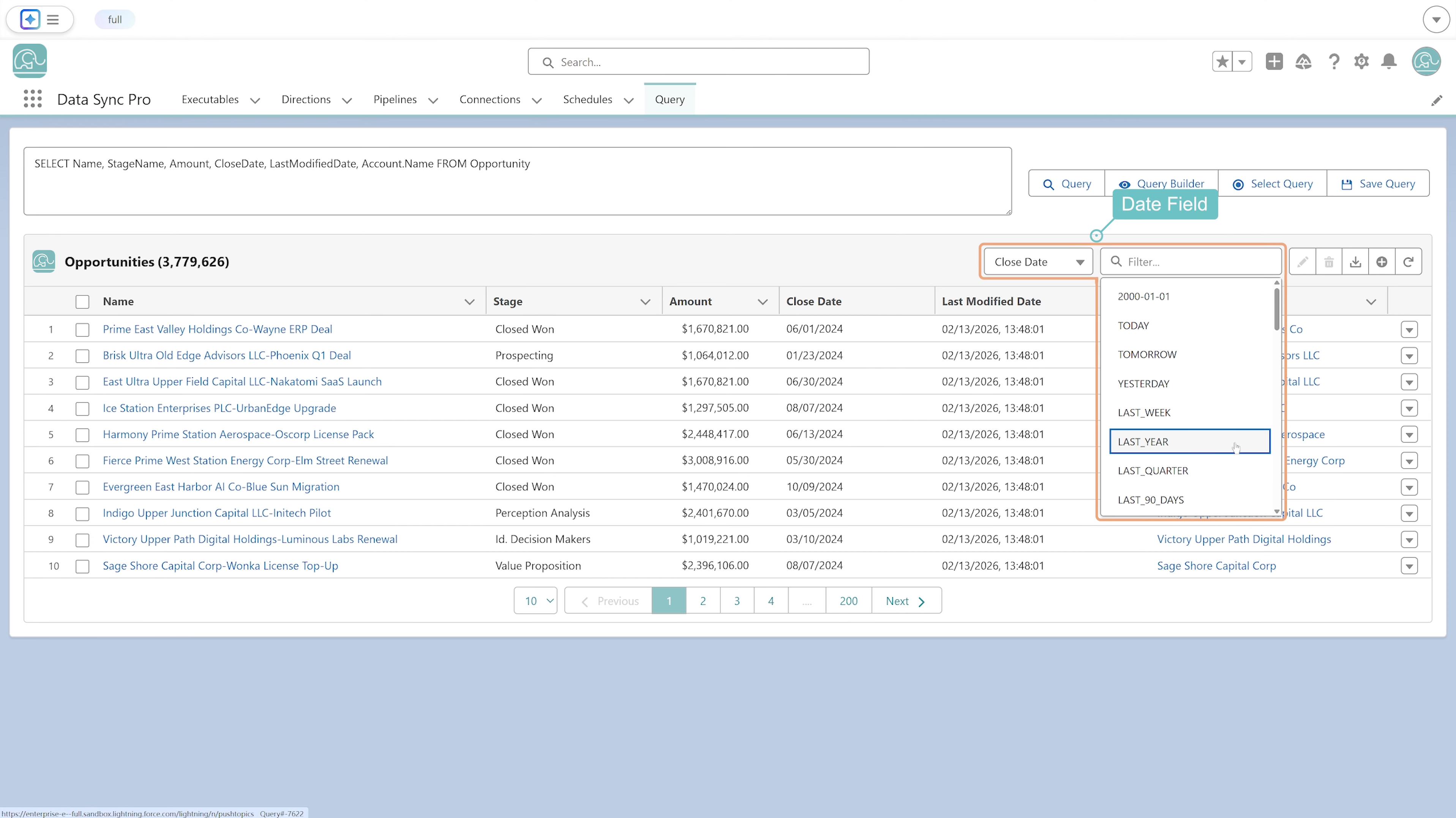The width and height of the screenshot is (1456, 818).
Task: Open the page size 10 dropdown
Action: coord(535,600)
